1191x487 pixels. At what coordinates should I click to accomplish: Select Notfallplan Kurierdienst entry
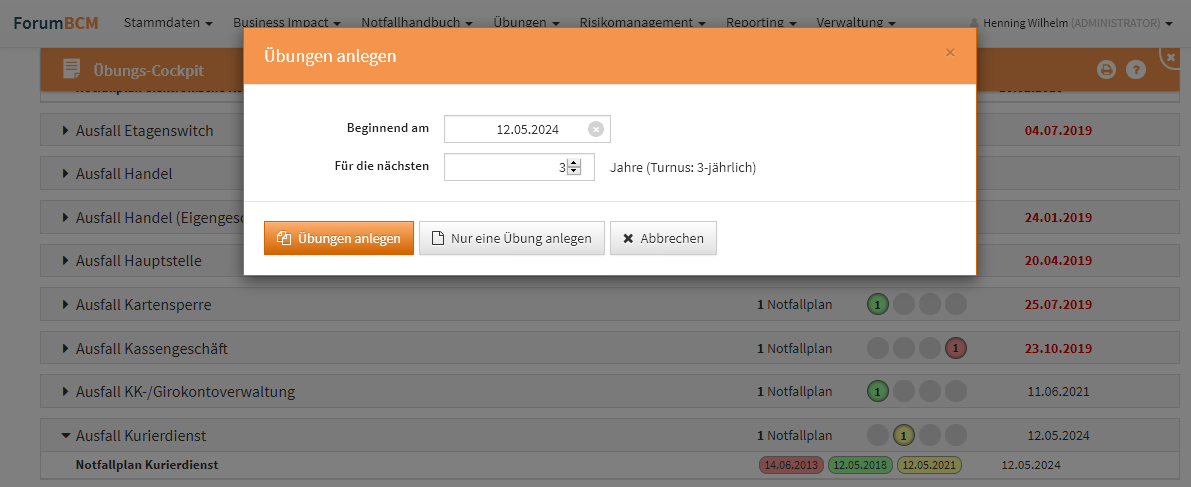click(147, 465)
